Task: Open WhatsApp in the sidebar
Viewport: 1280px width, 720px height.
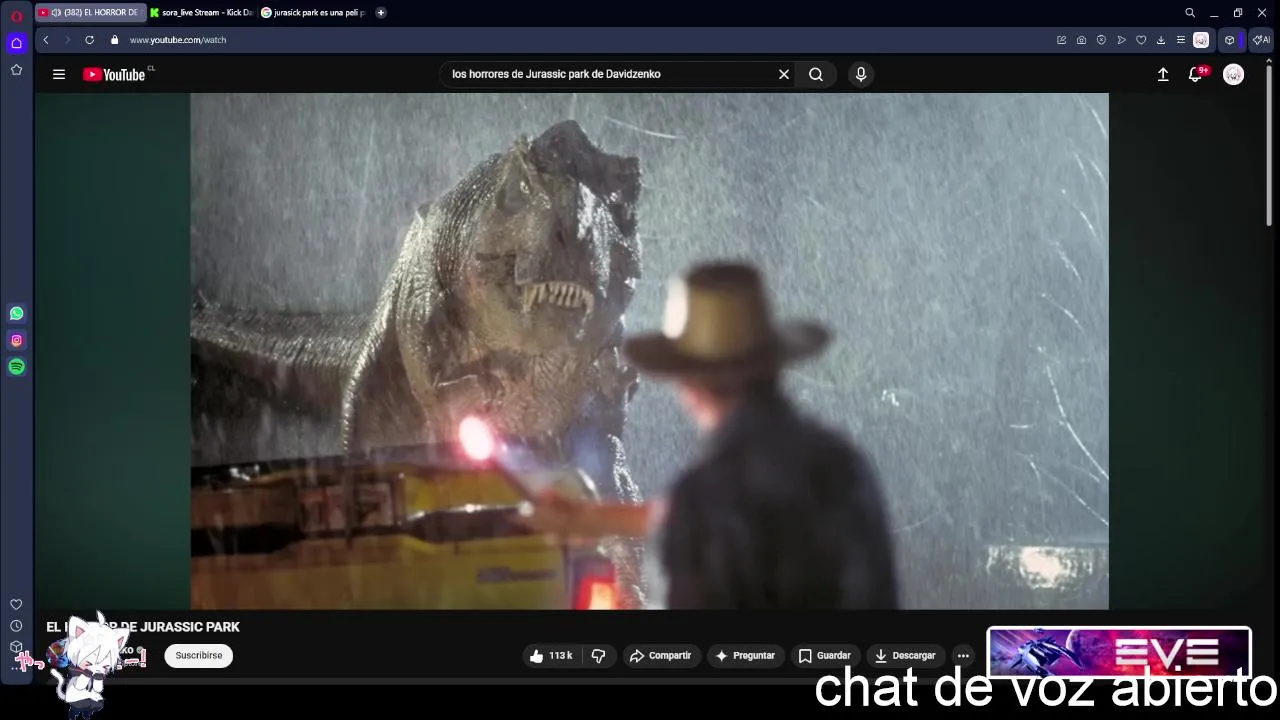Action: (x=16, y=313)
